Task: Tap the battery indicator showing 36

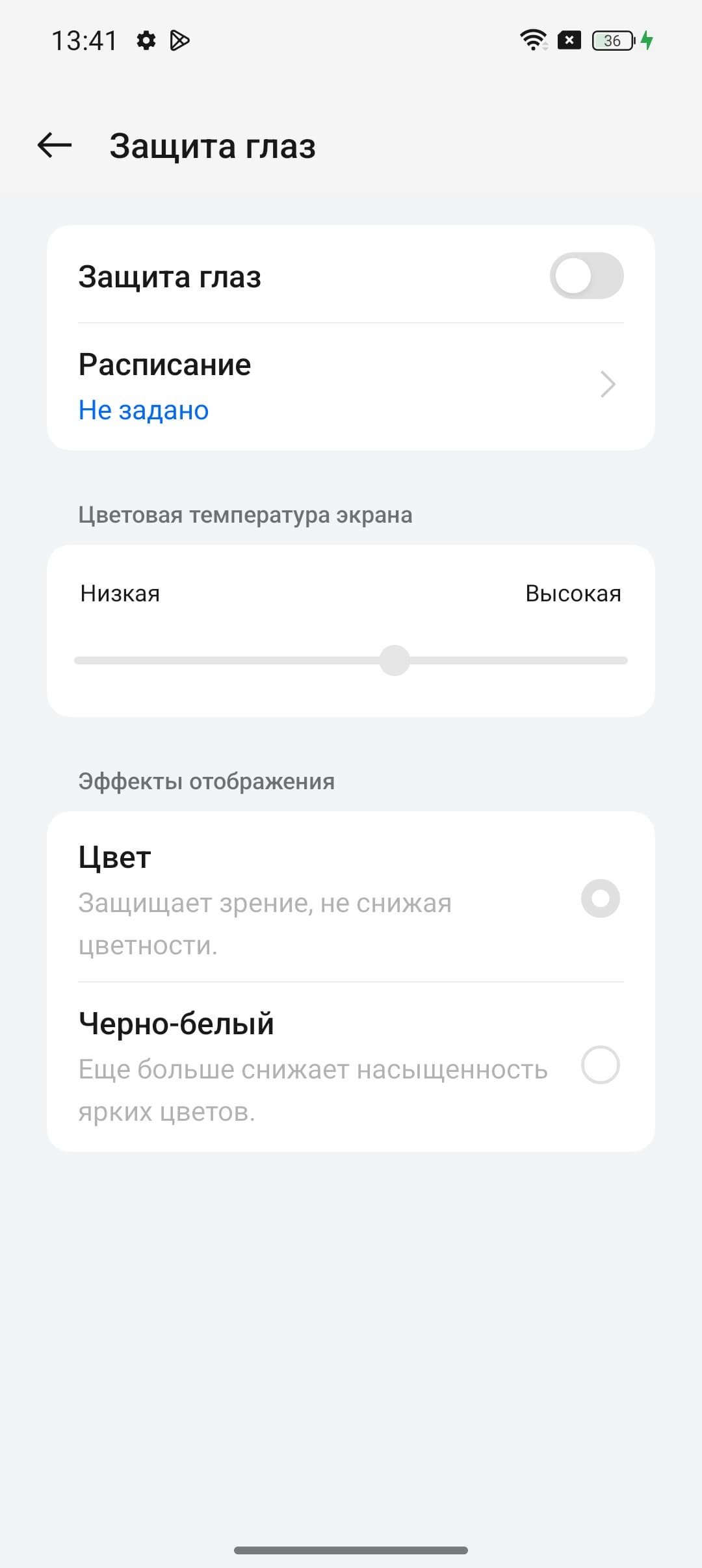Action: click(612, 40)
